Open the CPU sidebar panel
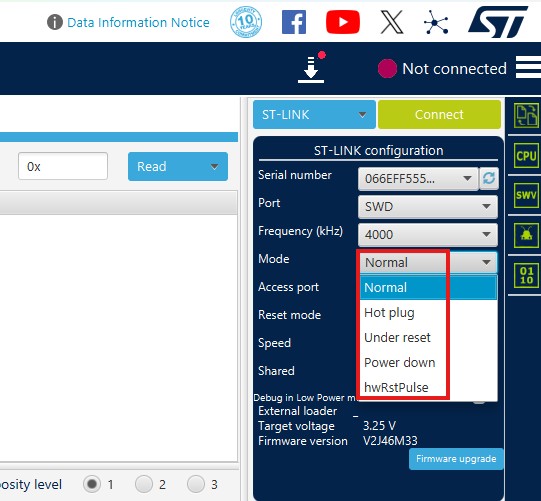The width and height of the screenshot is (541, 501). pyautogui.click(x=526, y=156)
